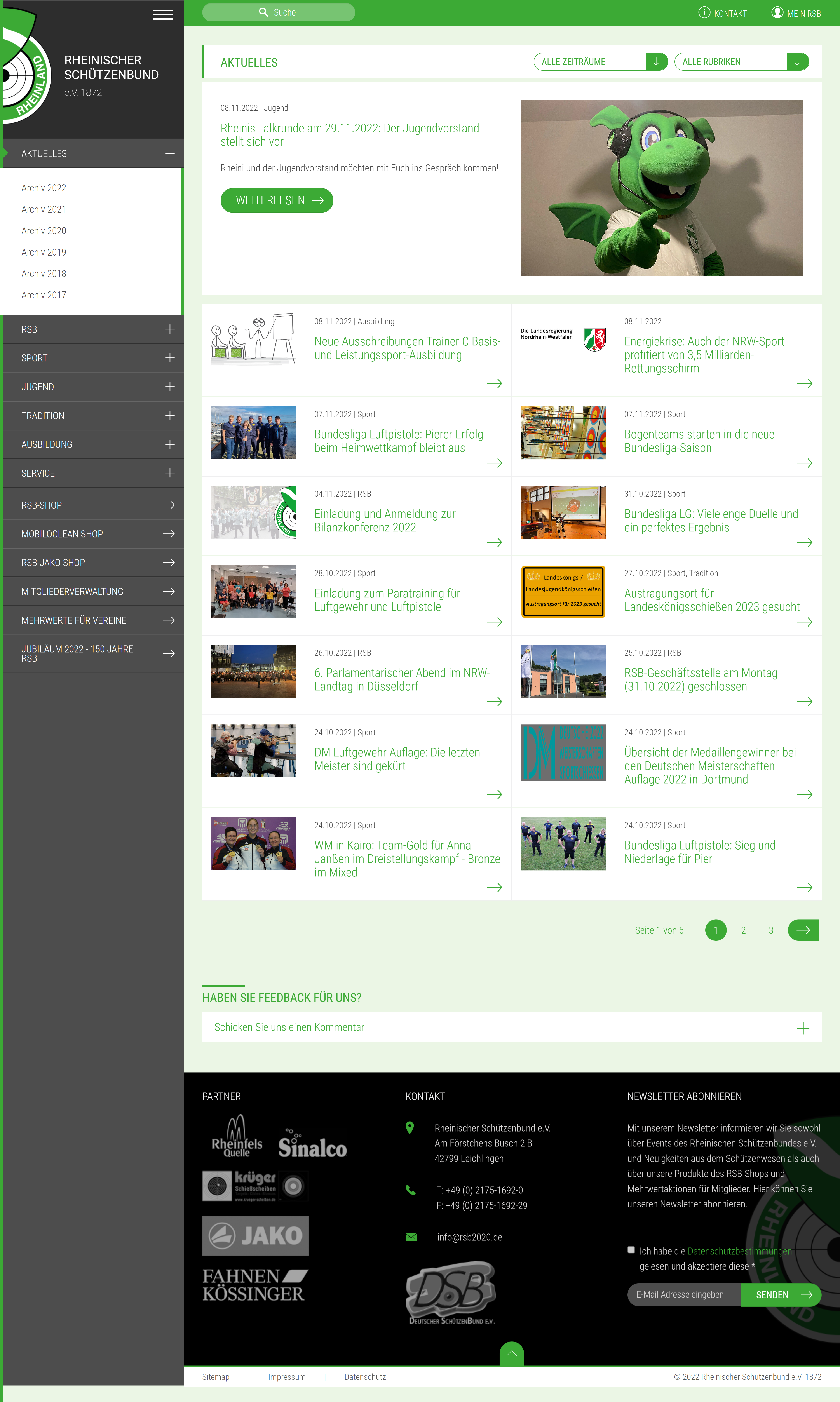Click the envelope email icon in footer
Screen dimensions: 840x1402
pyautogui.click(x=411, y=1237)
